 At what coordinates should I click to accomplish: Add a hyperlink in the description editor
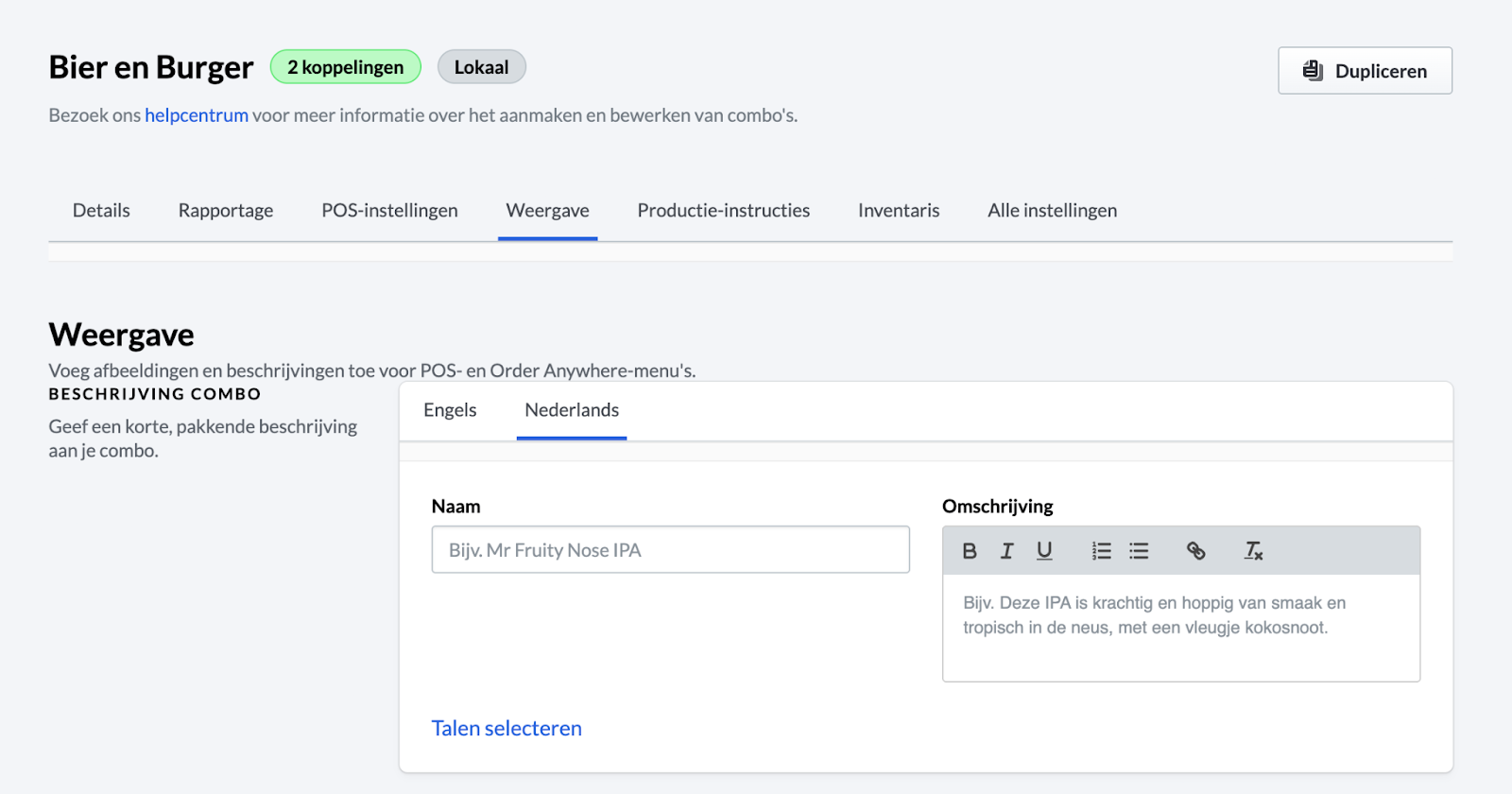click(x=1195, y=551)
